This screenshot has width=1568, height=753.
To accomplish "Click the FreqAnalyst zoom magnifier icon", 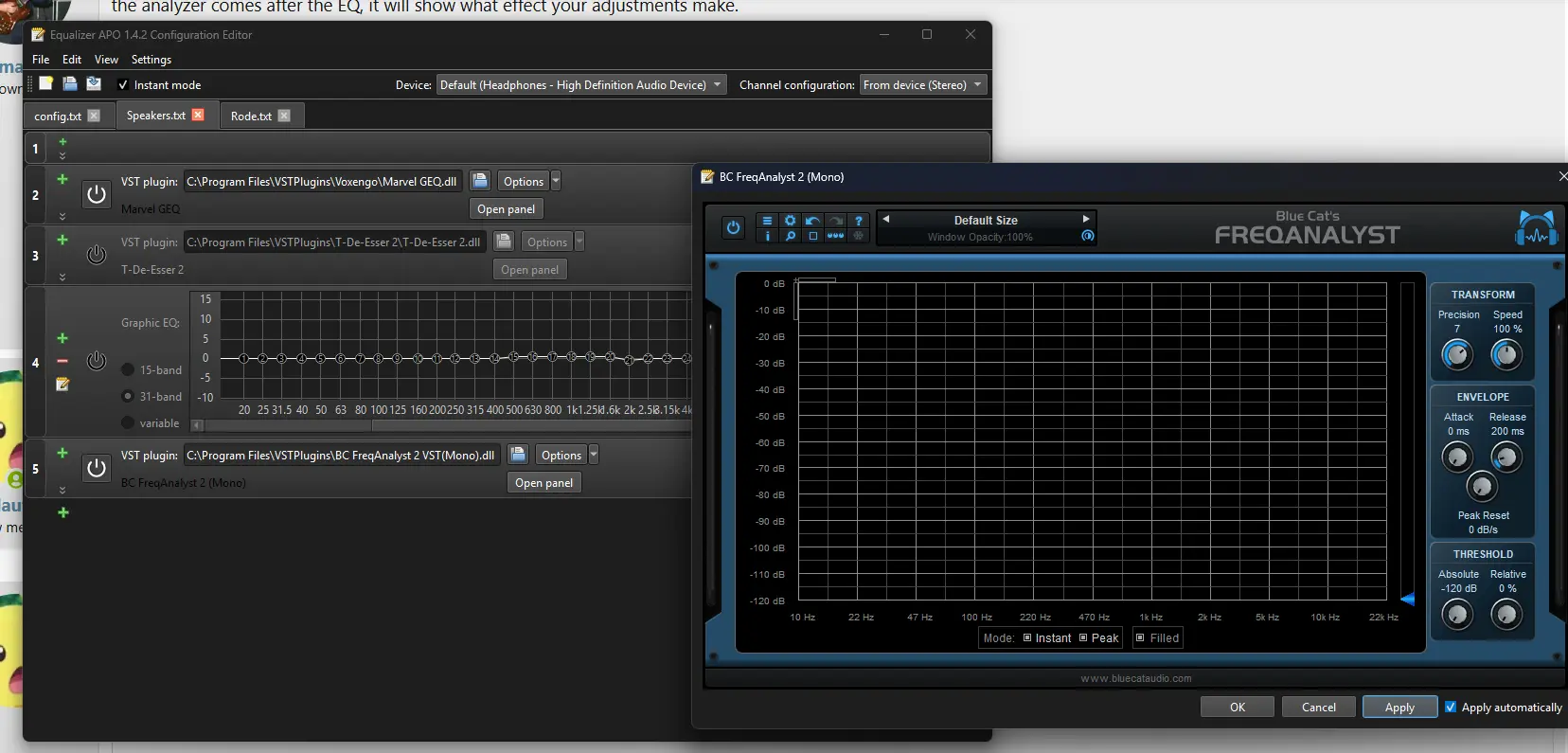I will coord(790,236).
